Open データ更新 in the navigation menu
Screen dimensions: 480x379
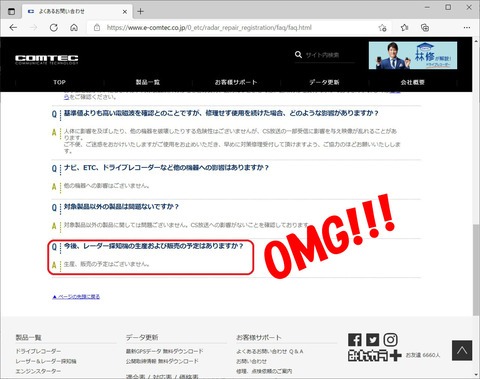coord(324,82)
